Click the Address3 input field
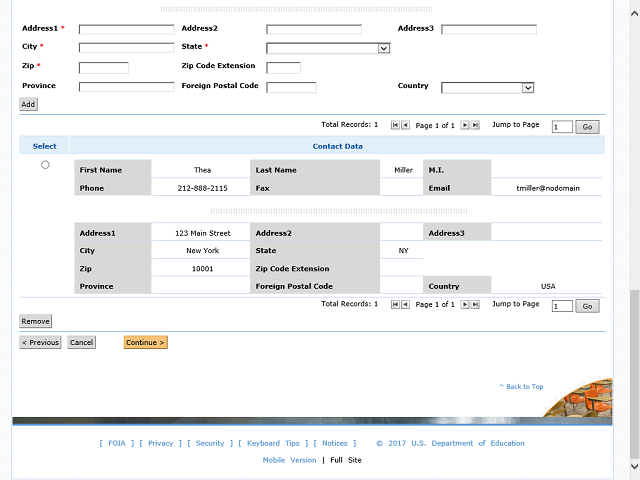Image resolution: width=640 pixels, height=480 pixels. [489, 29]
